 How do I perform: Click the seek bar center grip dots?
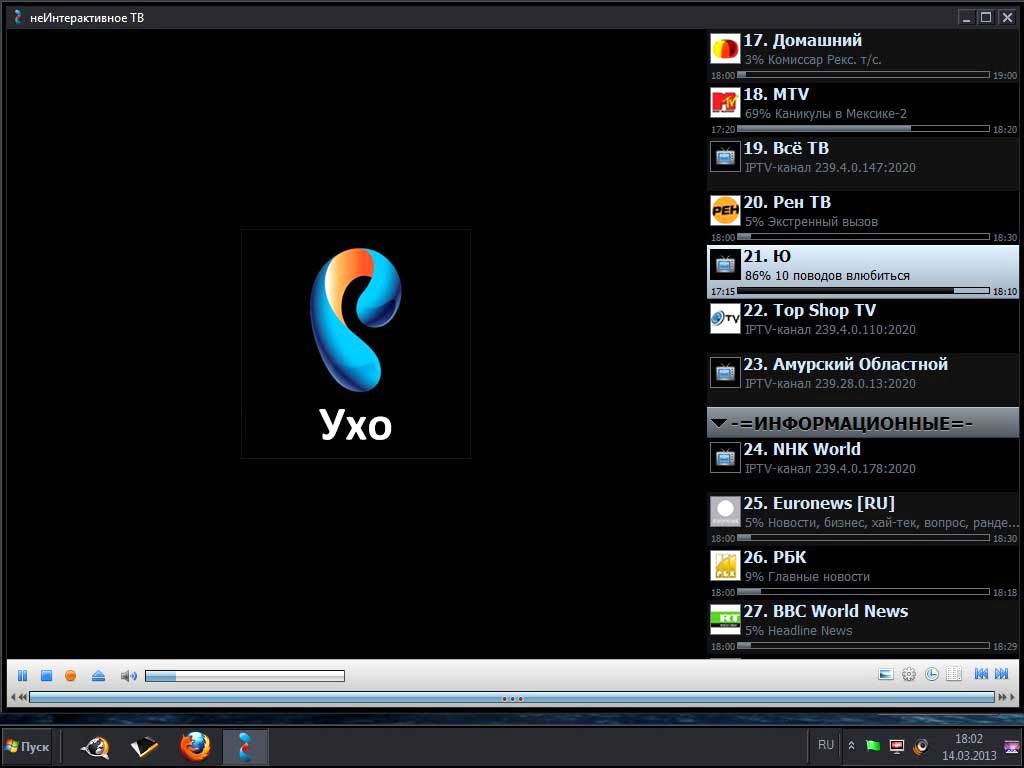tap(512, 699)
